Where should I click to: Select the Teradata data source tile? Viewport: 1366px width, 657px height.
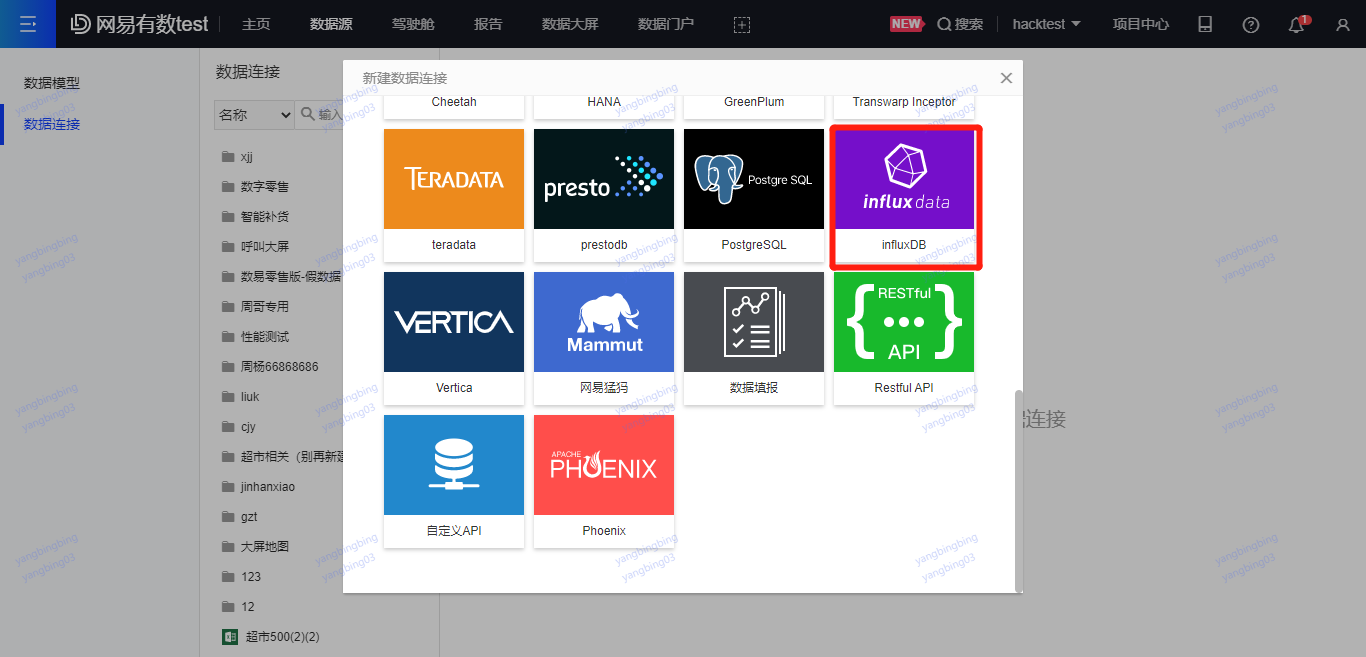(454, 195)
